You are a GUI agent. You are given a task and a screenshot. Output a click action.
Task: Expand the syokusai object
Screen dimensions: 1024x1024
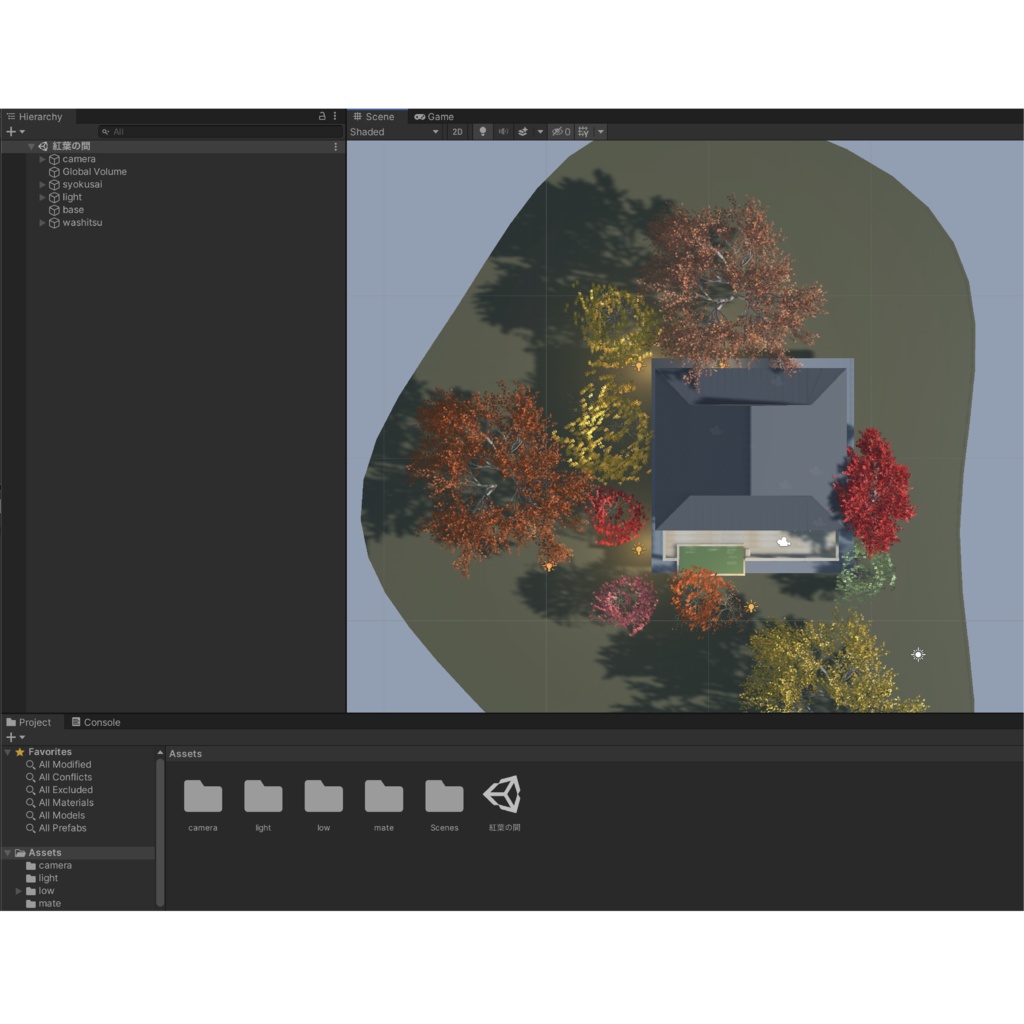point(42,185)
